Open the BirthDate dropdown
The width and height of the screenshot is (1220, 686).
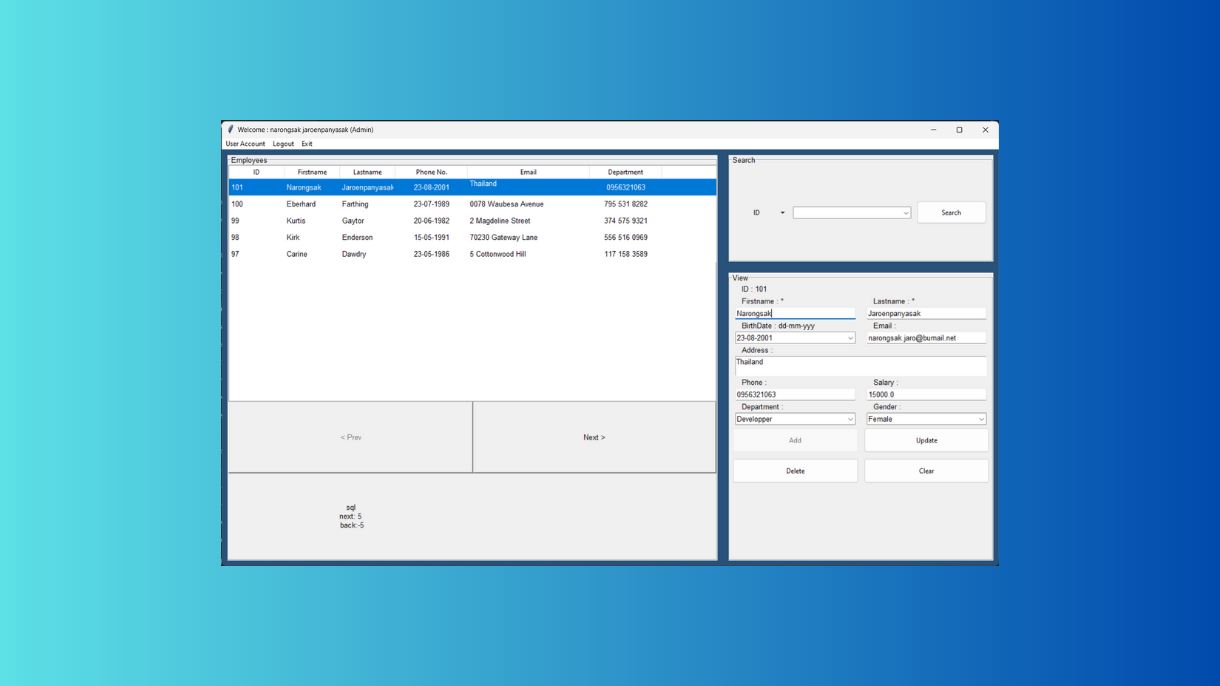click(850, 338)
